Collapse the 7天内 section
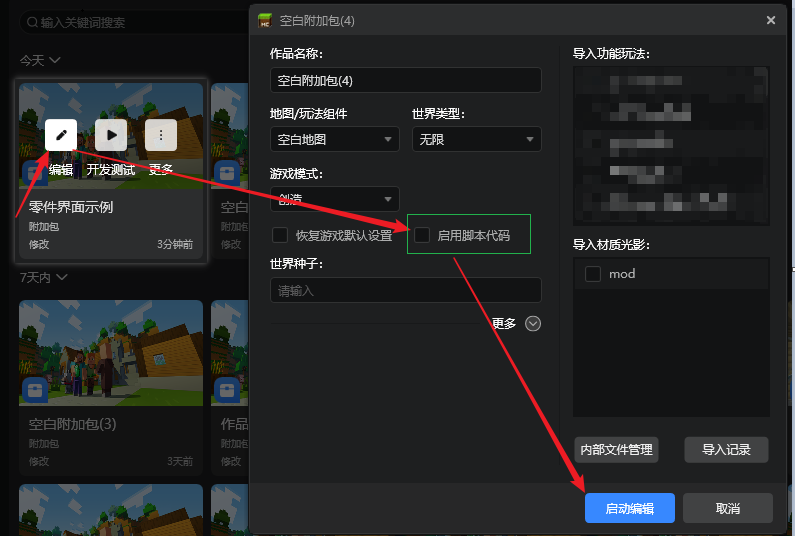 click(62, 277)
